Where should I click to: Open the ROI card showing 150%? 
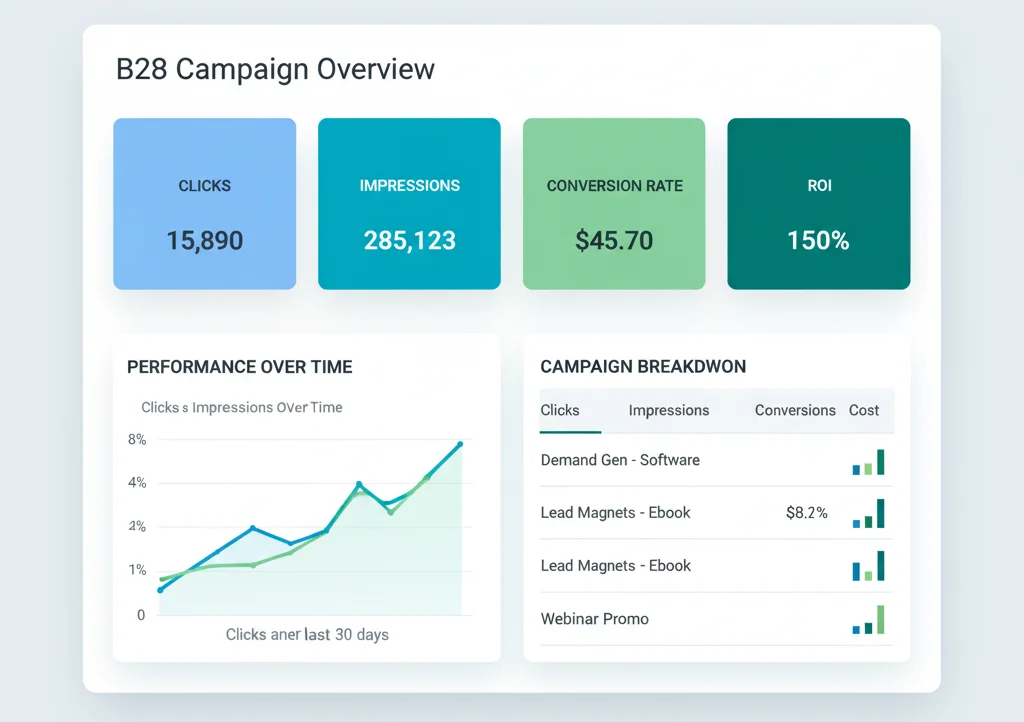click(x=818, y=203)
